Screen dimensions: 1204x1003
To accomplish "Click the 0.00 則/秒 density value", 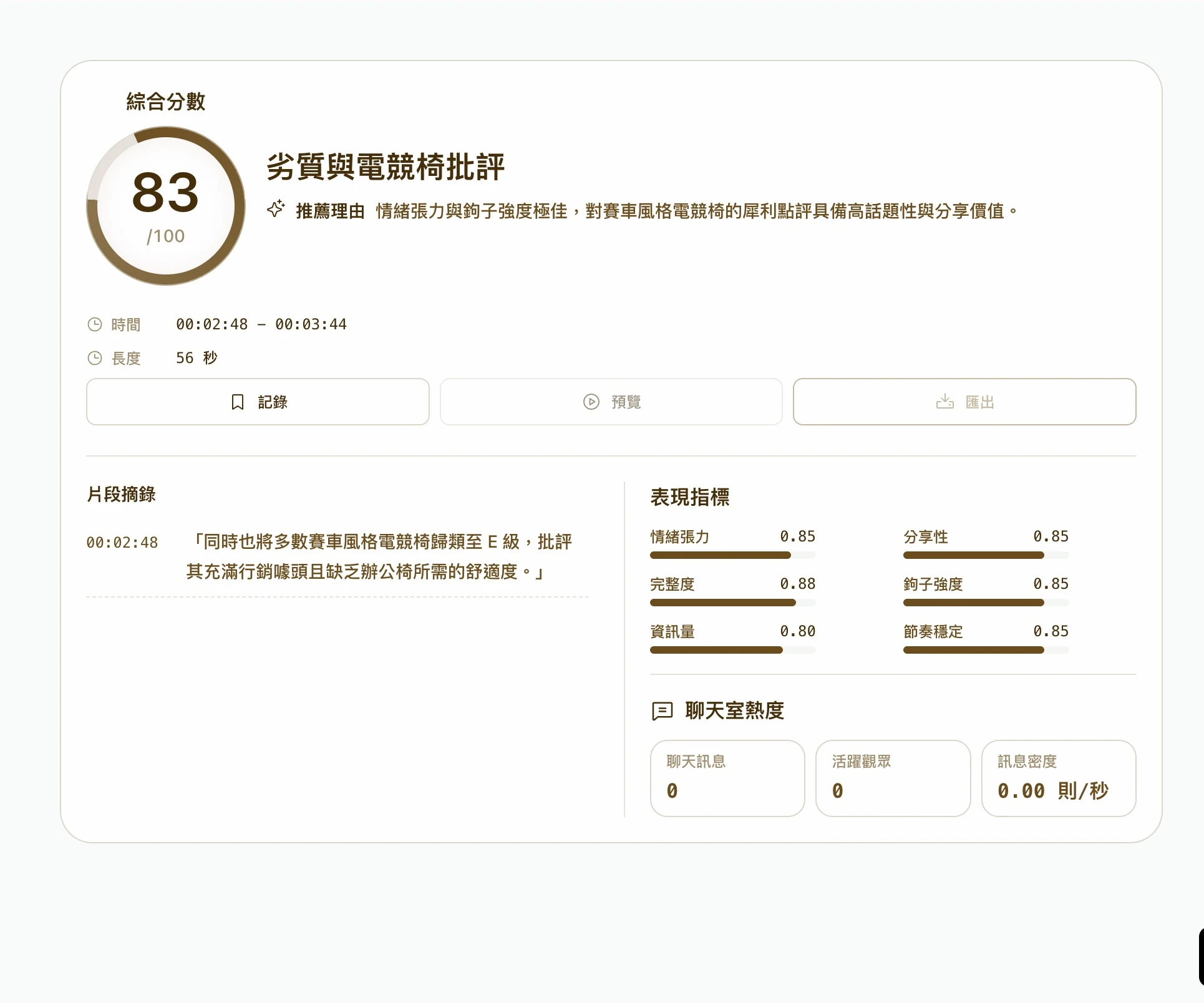I will pos(1052,791).
